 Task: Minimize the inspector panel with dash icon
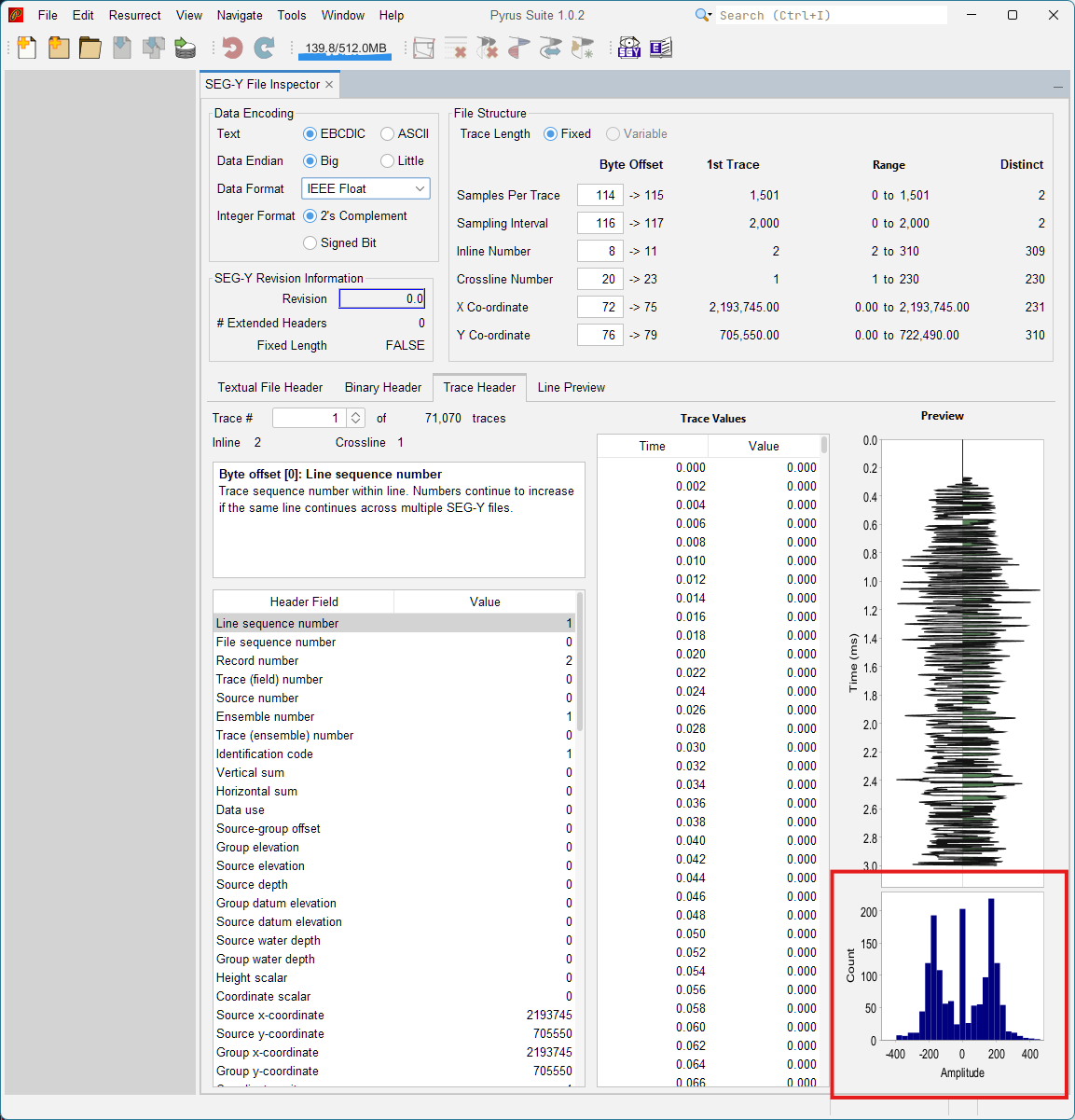tap(1058, 87)
